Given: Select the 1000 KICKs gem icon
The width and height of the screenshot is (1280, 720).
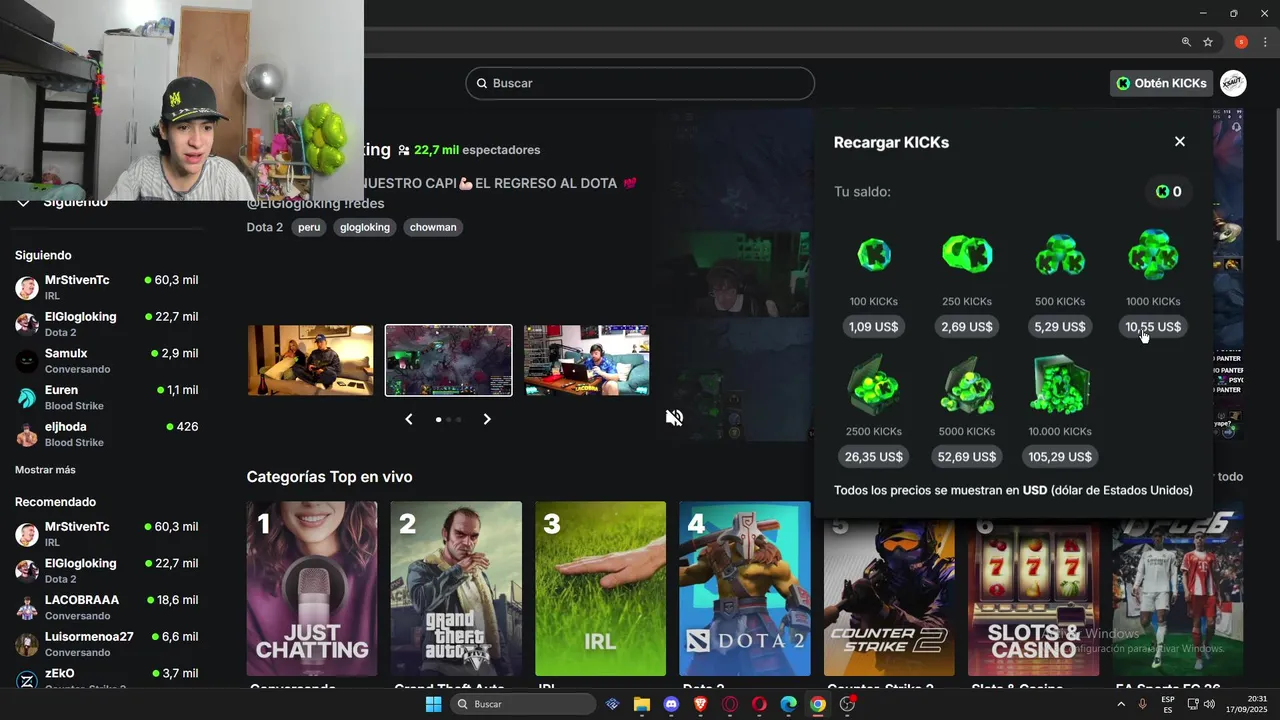Looking at the screenshot, I should pyautogui.click(x=1153, y=254).
